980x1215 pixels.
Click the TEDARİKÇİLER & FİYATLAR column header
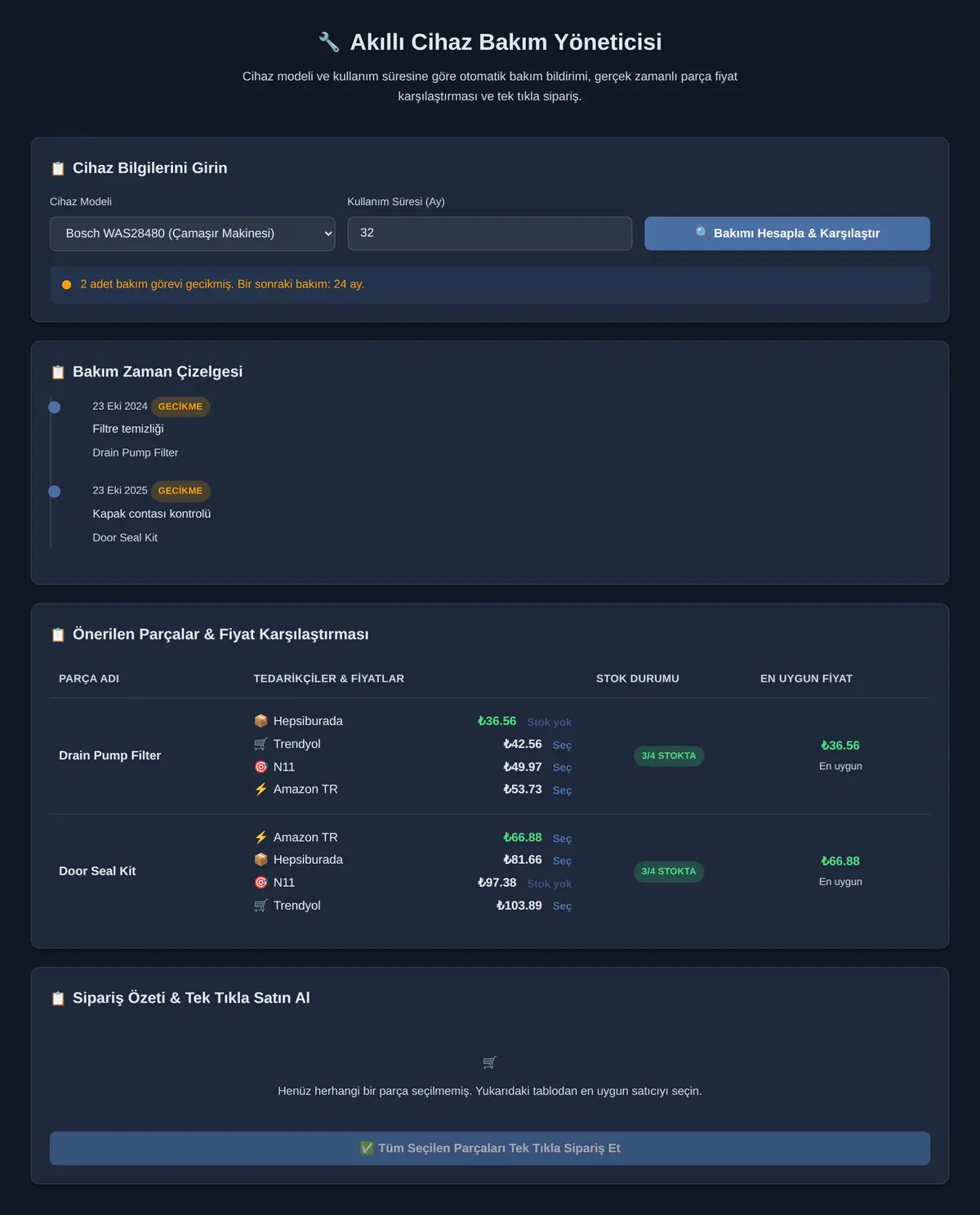click(329, 679)
